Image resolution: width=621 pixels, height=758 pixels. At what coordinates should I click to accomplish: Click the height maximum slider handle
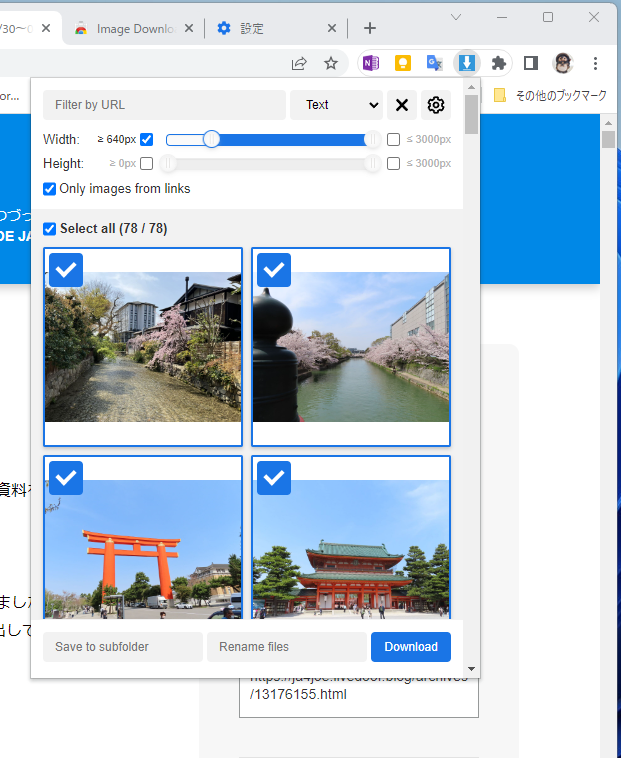coord(372,163)
